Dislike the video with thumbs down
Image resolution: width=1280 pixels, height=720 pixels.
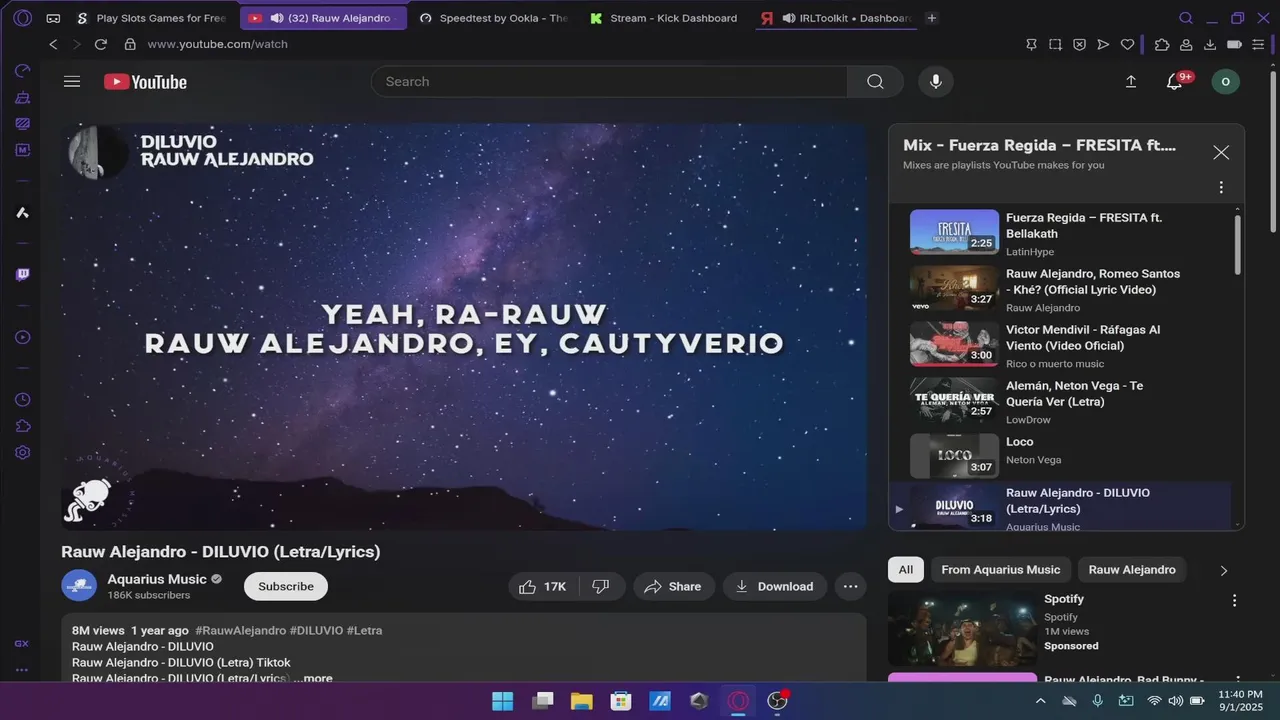coord(601,587)
